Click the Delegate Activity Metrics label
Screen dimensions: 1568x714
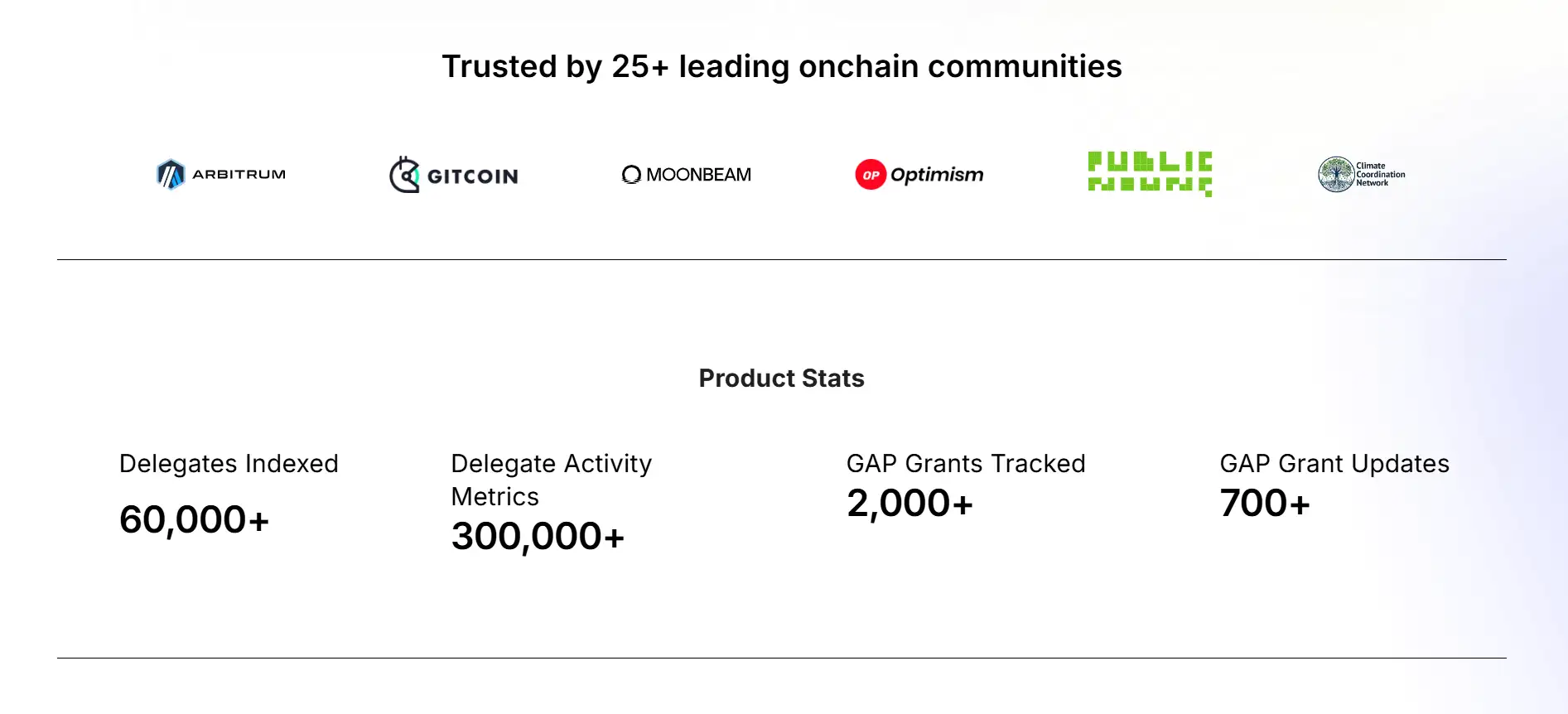click(x=551, y=480)
